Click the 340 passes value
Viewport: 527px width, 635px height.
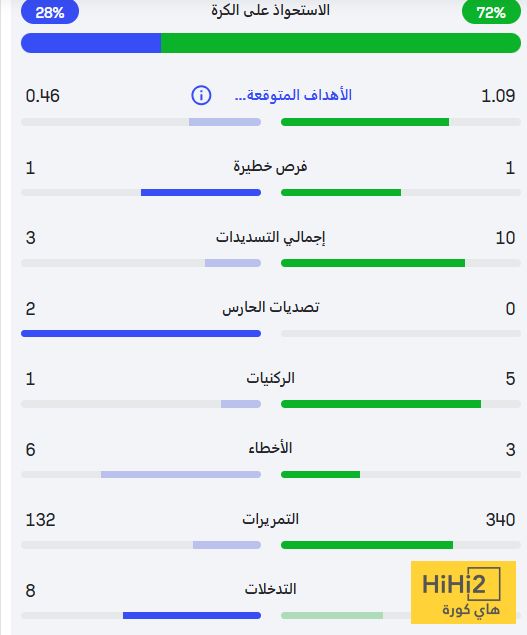500,520
